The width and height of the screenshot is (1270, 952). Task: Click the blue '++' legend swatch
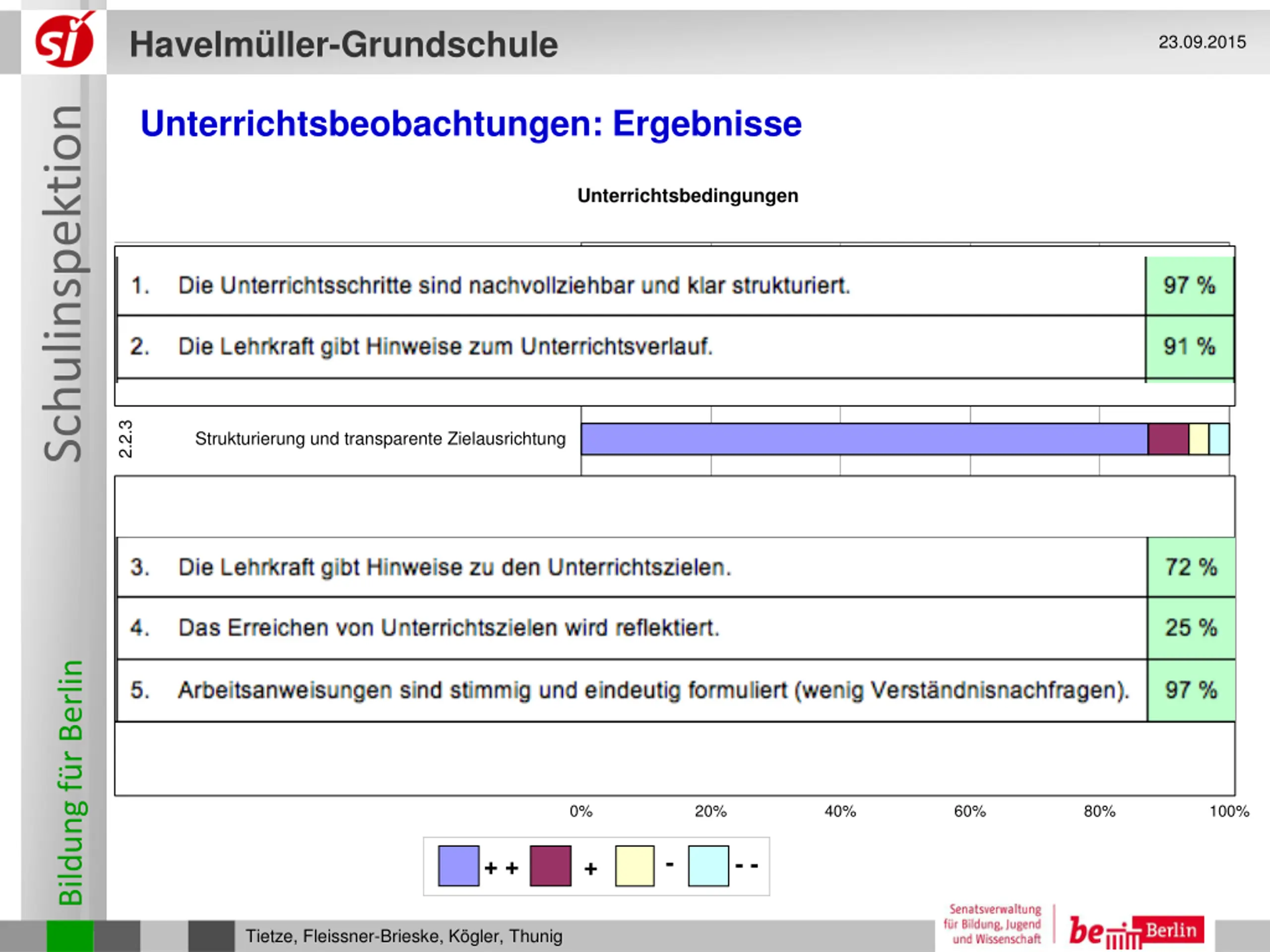click(x=458, y=865)
